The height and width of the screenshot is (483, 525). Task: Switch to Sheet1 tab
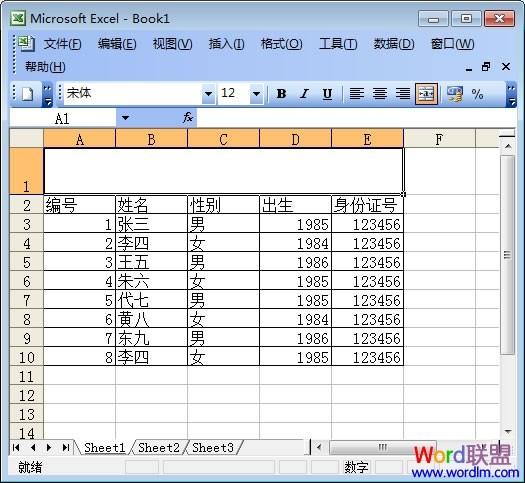(104, 448)
